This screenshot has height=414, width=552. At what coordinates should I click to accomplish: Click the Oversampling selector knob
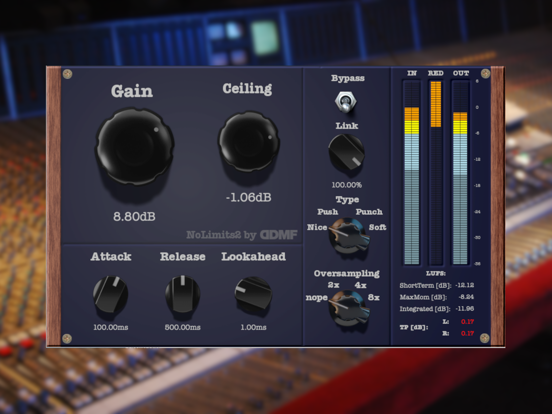349,308
